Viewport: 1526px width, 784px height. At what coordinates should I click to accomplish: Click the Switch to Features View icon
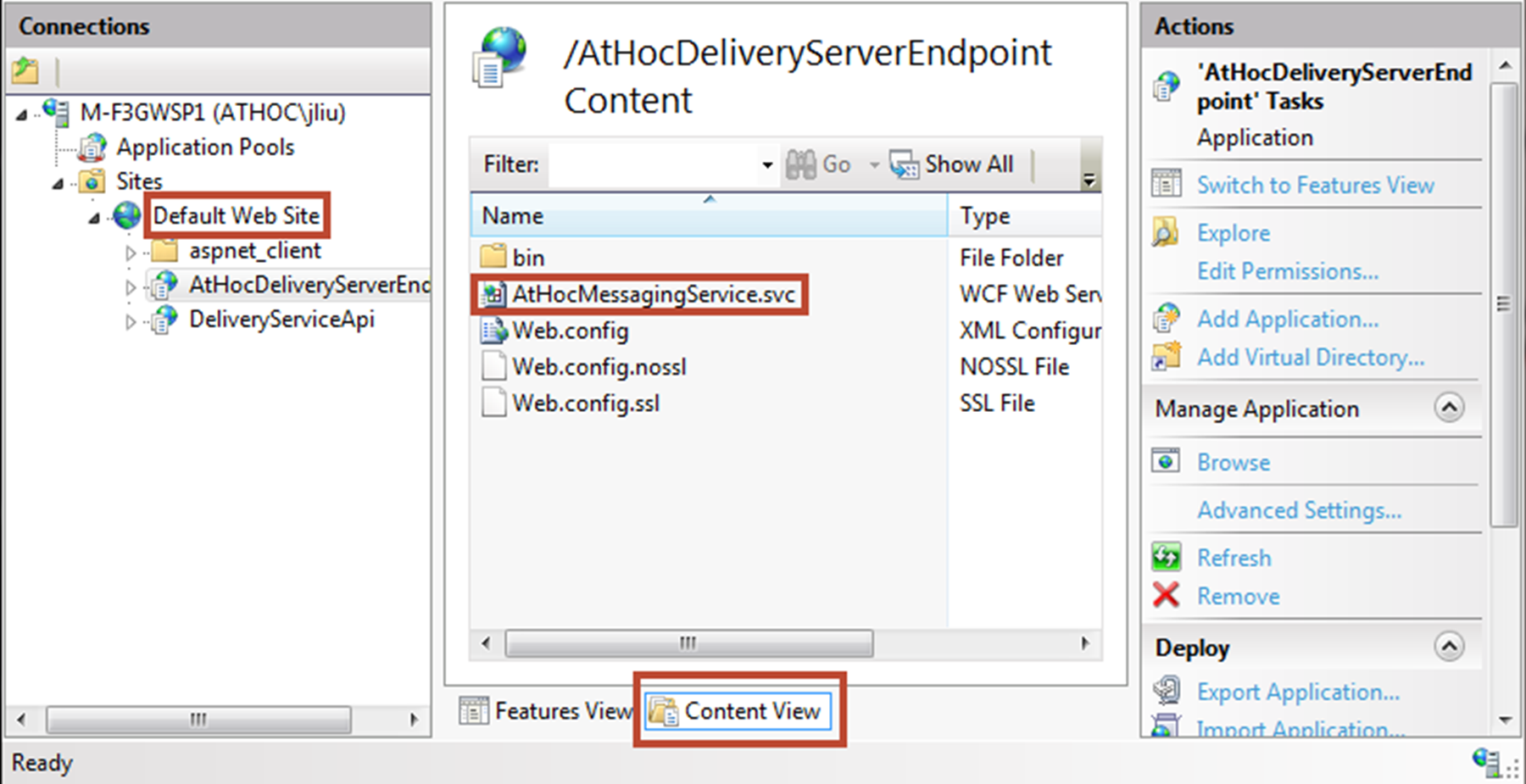pos(1167,183)
